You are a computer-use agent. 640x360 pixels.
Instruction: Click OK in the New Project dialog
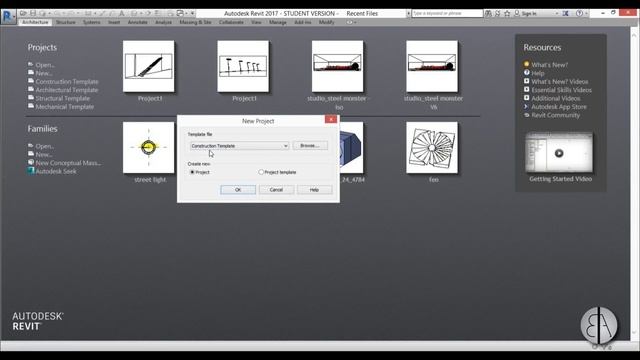238,190
